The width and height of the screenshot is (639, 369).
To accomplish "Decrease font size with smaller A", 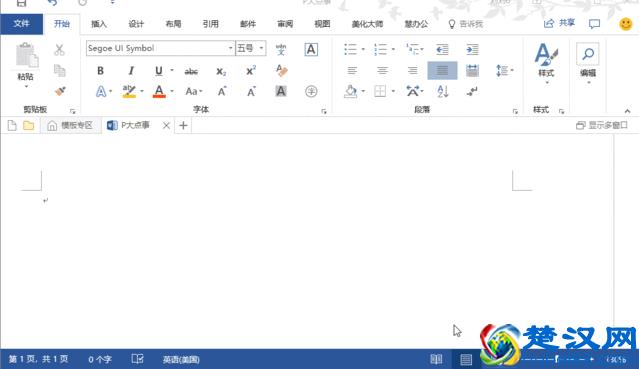I will [251, 91].
